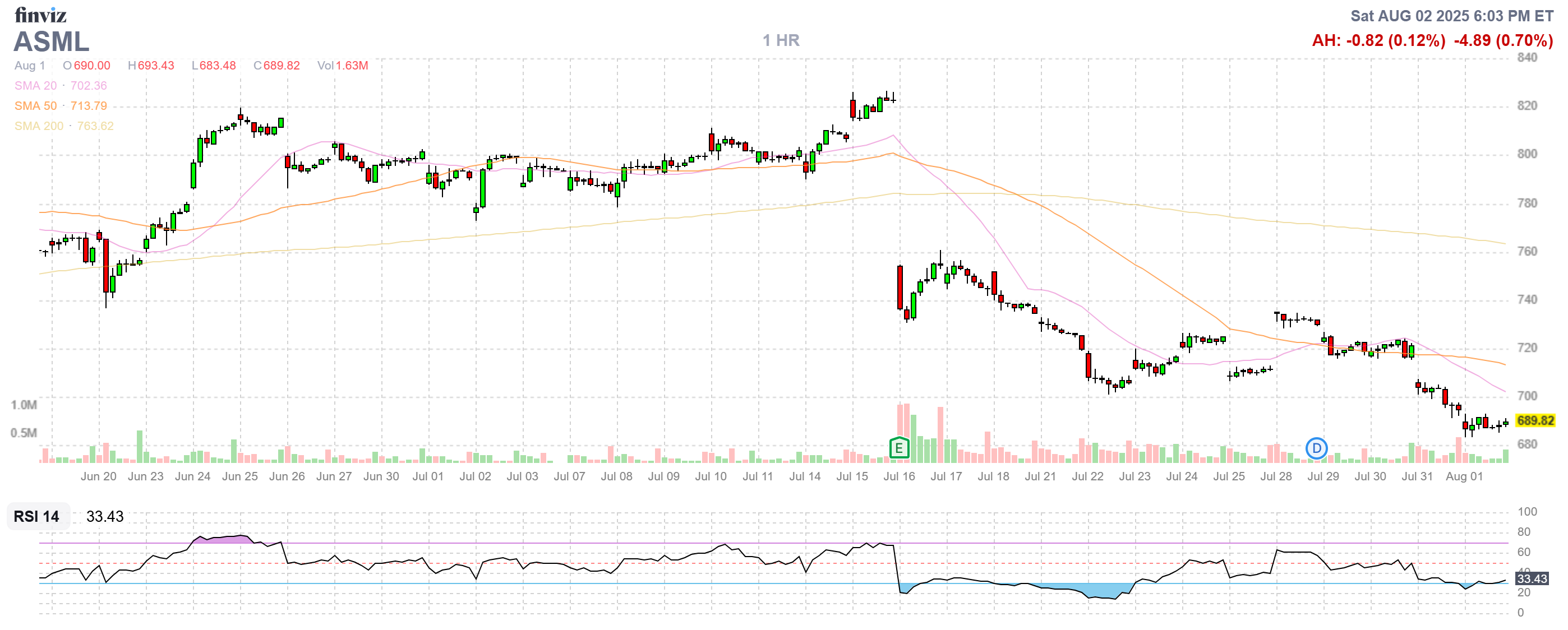Select the SMA 50 indicator label

[x=36, y=106]
